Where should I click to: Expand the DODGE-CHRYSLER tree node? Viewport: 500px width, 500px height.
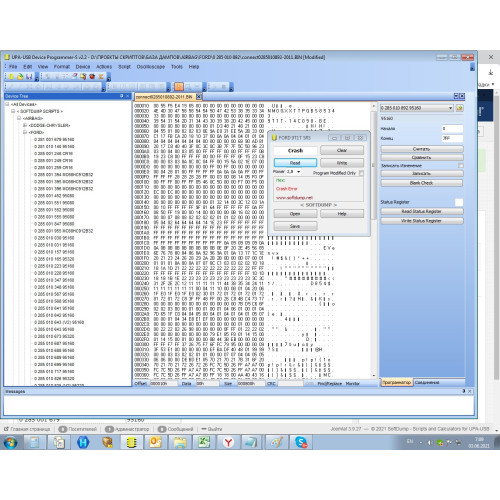25,125
